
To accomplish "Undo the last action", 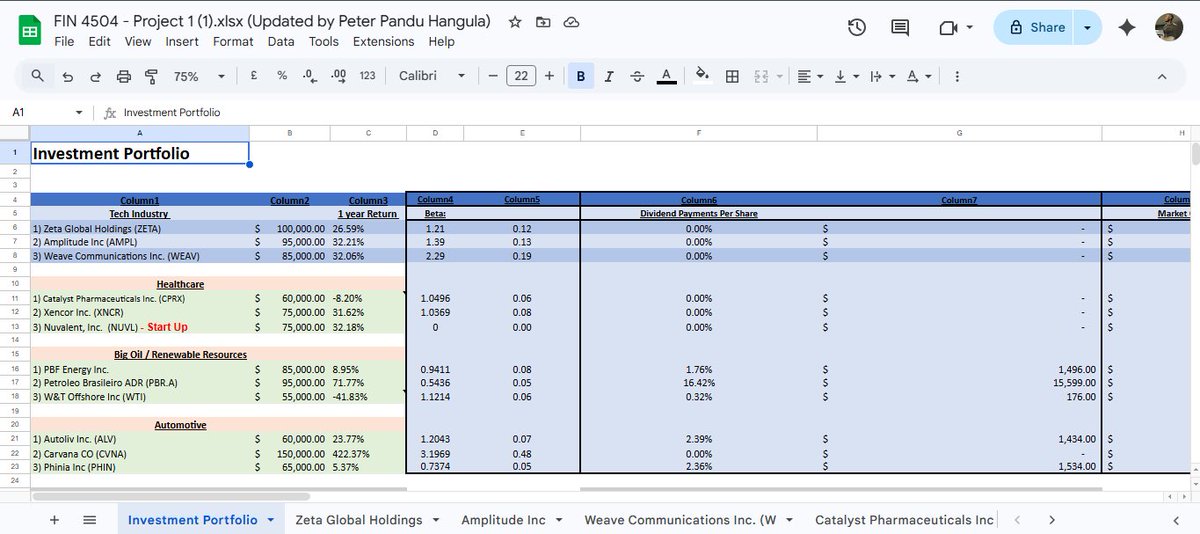I will click(67, 76).
